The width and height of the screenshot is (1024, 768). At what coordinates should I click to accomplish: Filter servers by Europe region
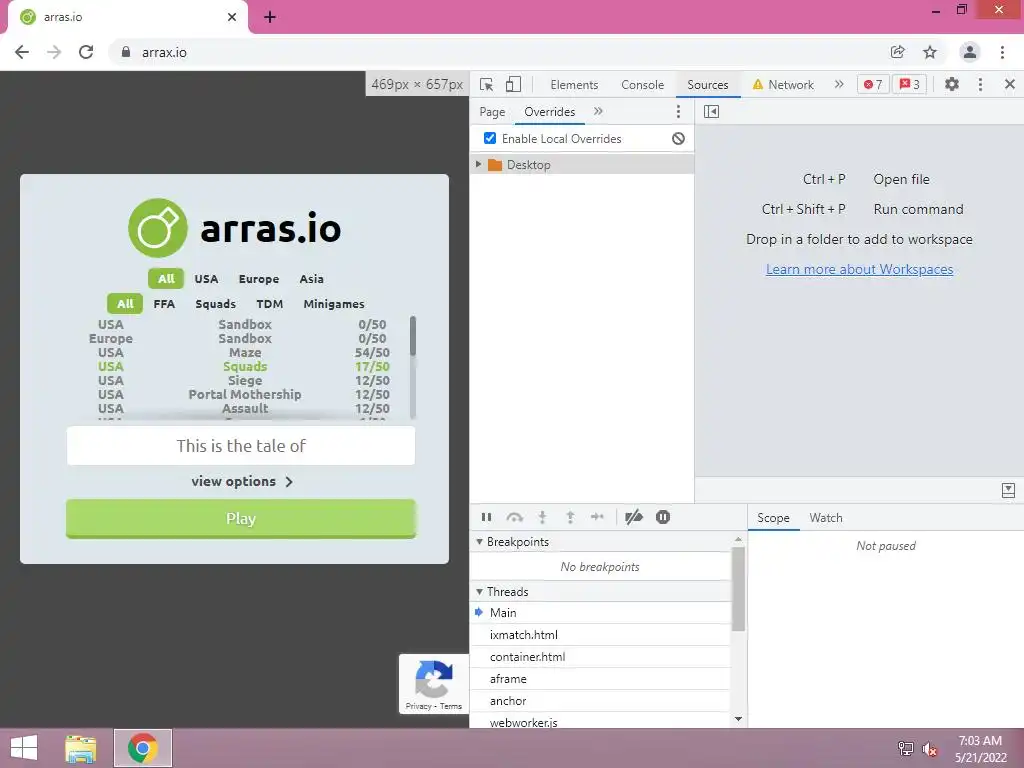[259, 279]
